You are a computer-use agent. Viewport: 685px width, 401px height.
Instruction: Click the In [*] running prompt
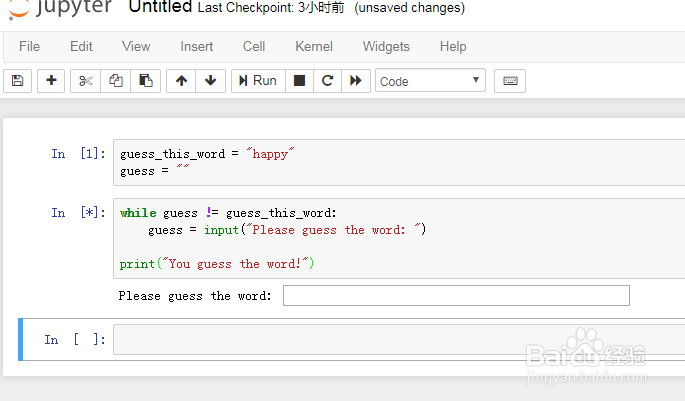(78, 213)
